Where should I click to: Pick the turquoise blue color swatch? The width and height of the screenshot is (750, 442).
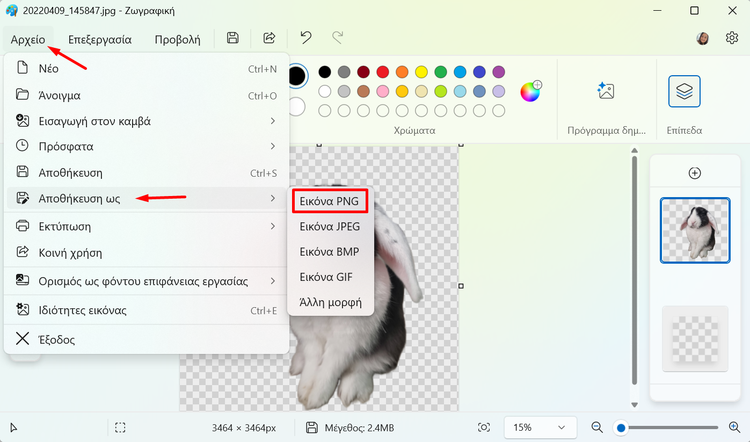(460, 72)
